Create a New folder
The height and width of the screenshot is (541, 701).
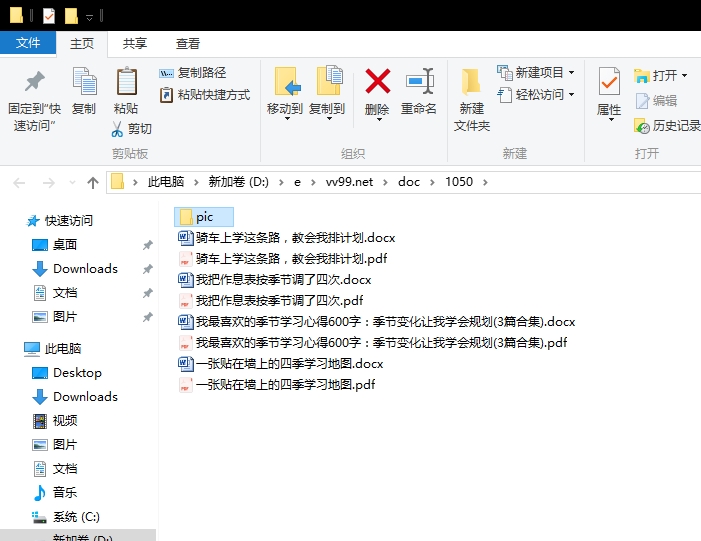tap(472, 100)
